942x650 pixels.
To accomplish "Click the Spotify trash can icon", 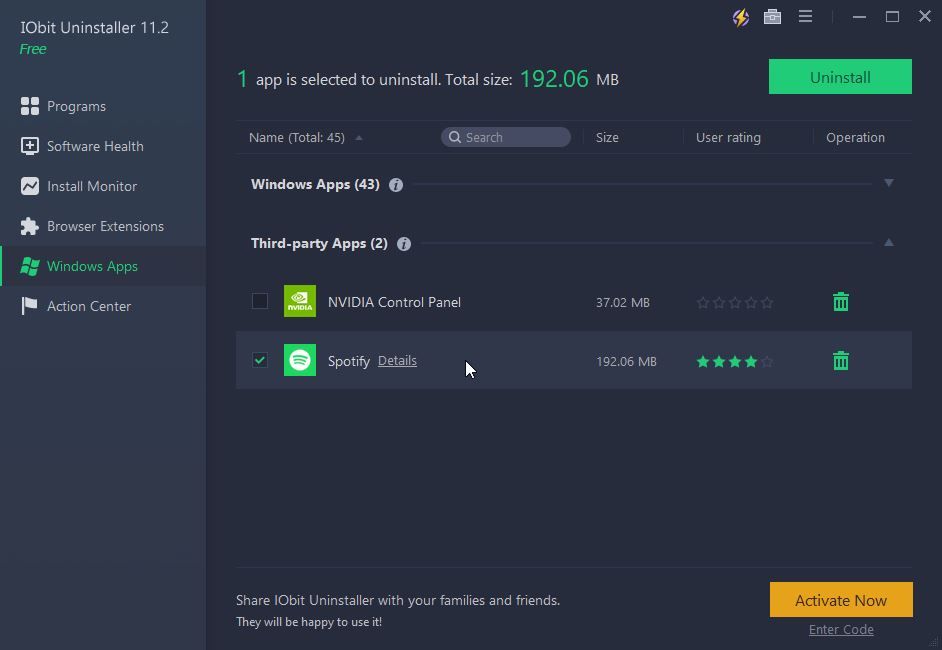I will [840, 361].
